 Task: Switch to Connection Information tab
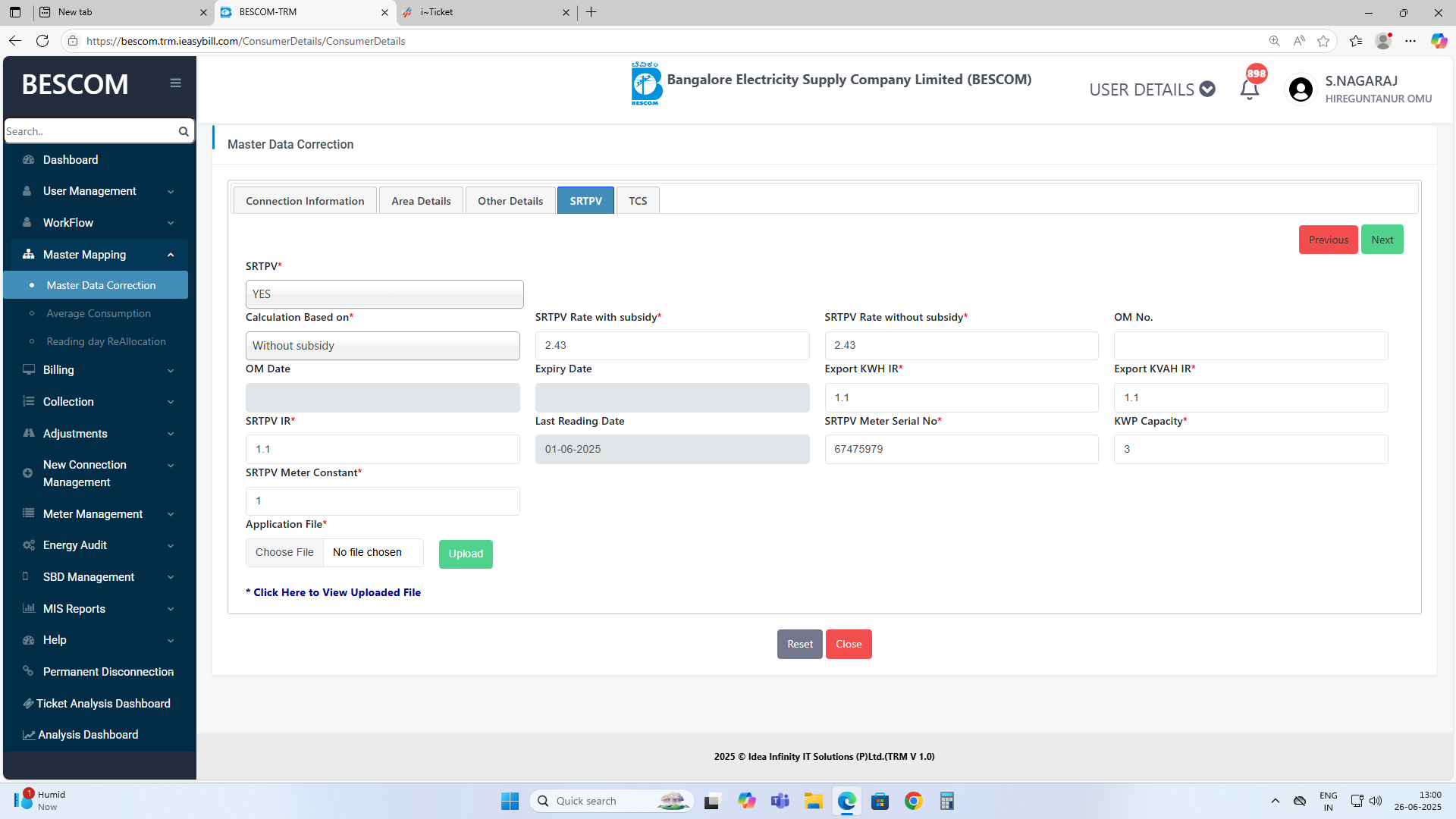point(305,201)
